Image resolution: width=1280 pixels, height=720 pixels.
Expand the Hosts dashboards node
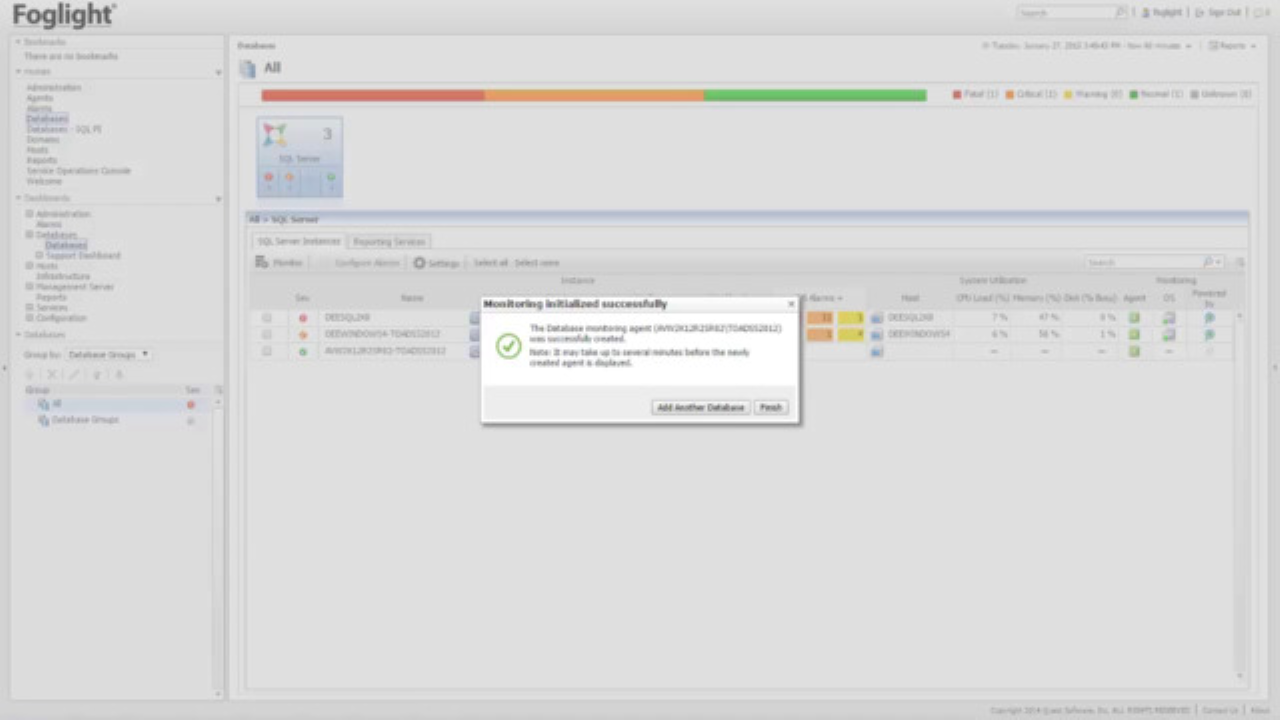30,266
